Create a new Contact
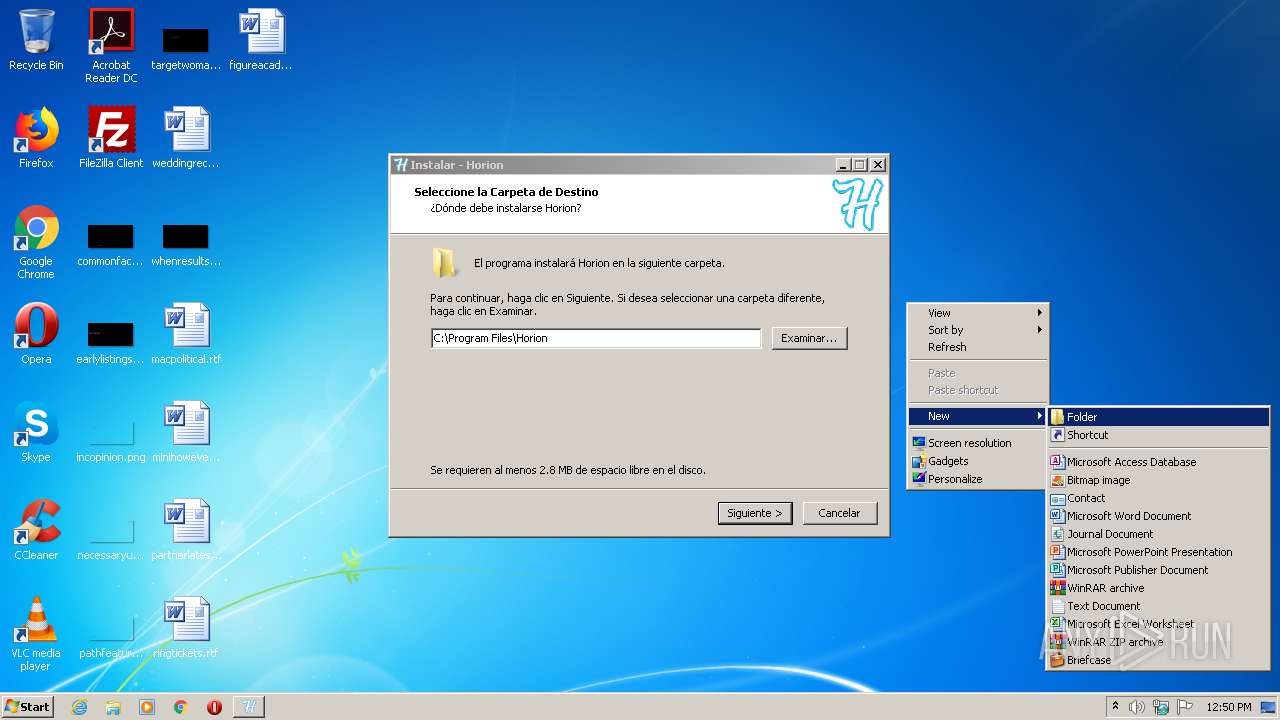1280x720 pixels. pos(1158,498)
